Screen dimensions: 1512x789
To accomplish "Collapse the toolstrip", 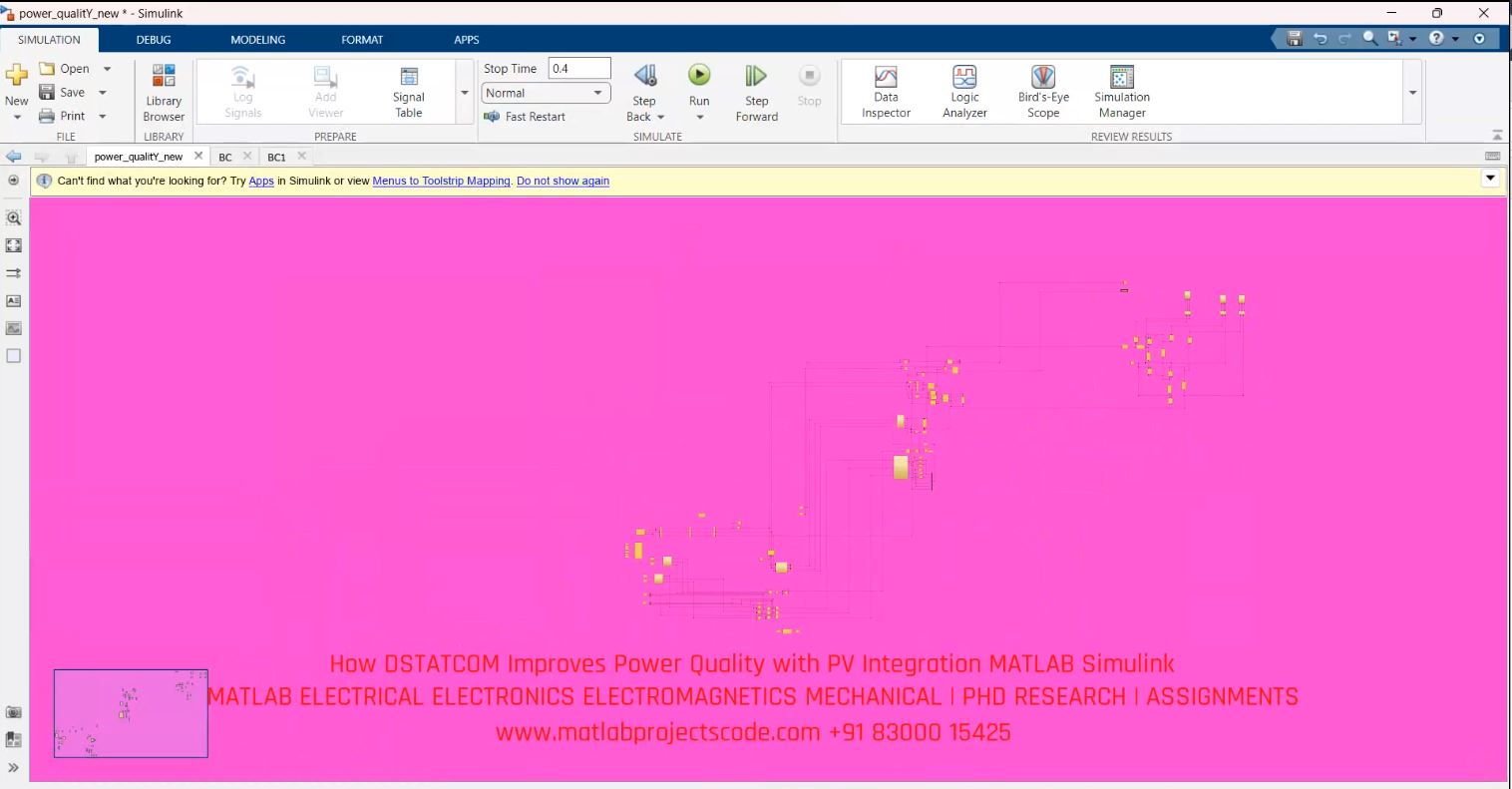I will click(x=1497, y=136).
